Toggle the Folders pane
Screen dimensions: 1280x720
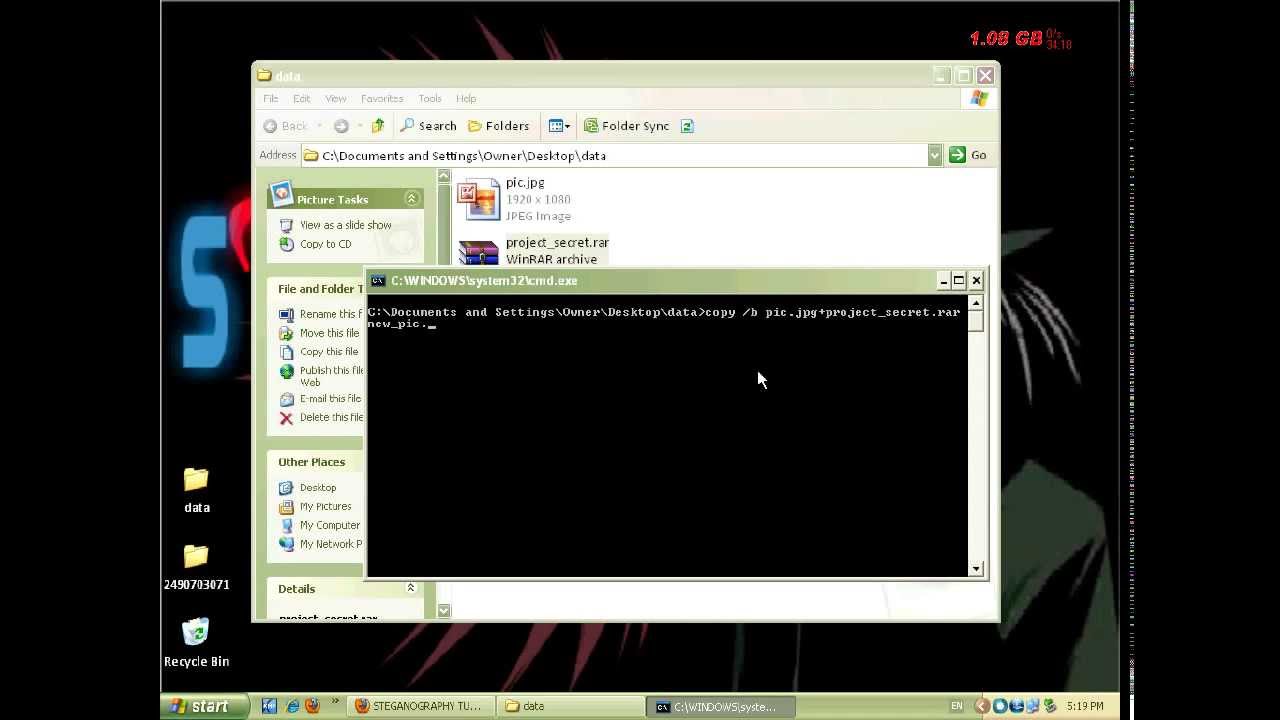pos(499,126)
